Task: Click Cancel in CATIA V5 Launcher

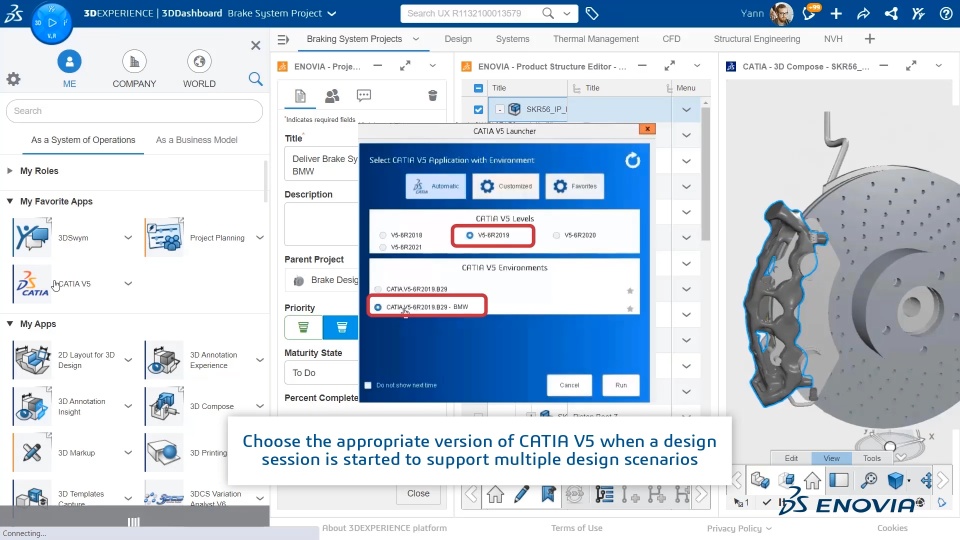Action: [569, 385]
